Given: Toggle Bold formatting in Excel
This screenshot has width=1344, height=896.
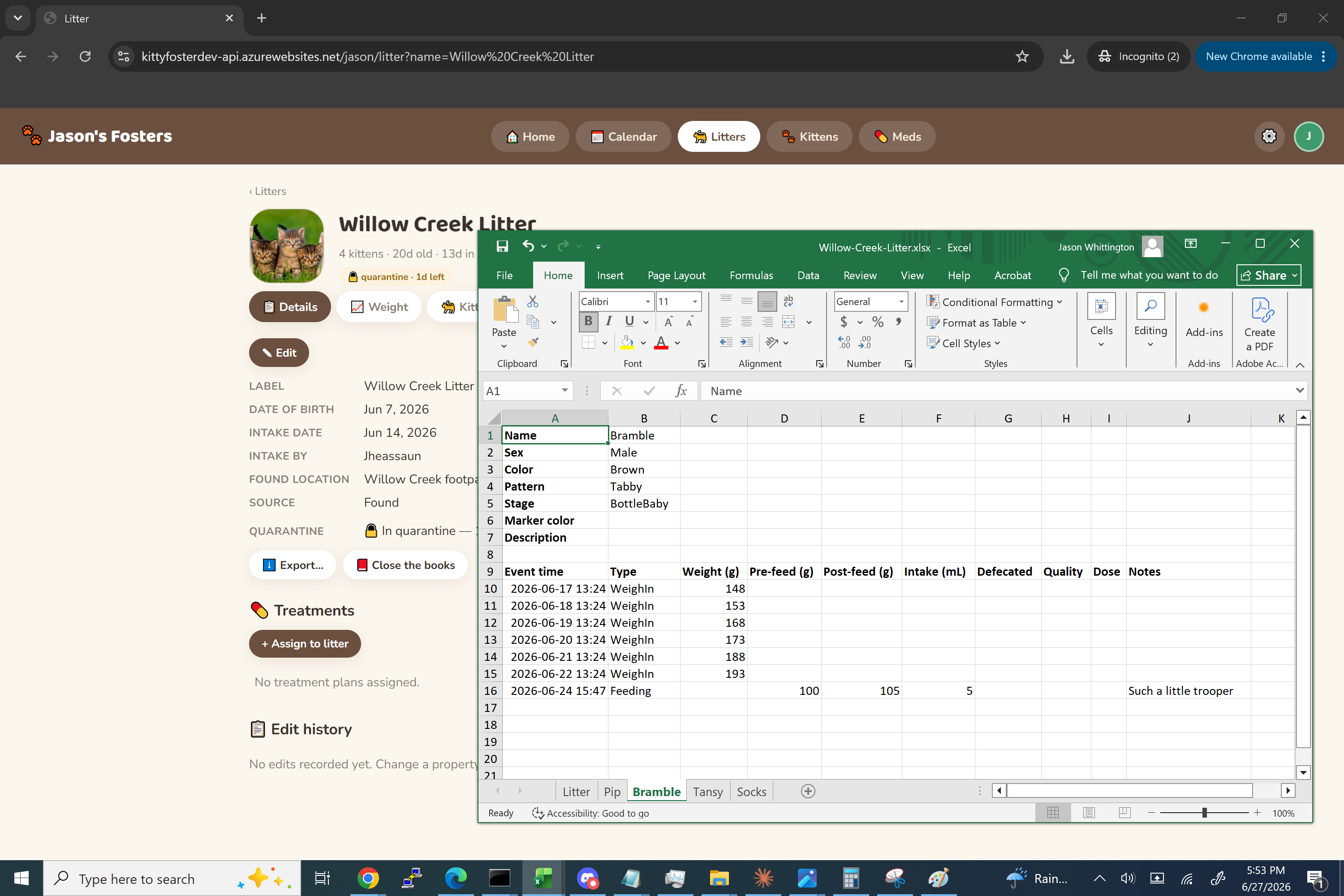Looking at the screenshot, I should (x=588, y=322).
